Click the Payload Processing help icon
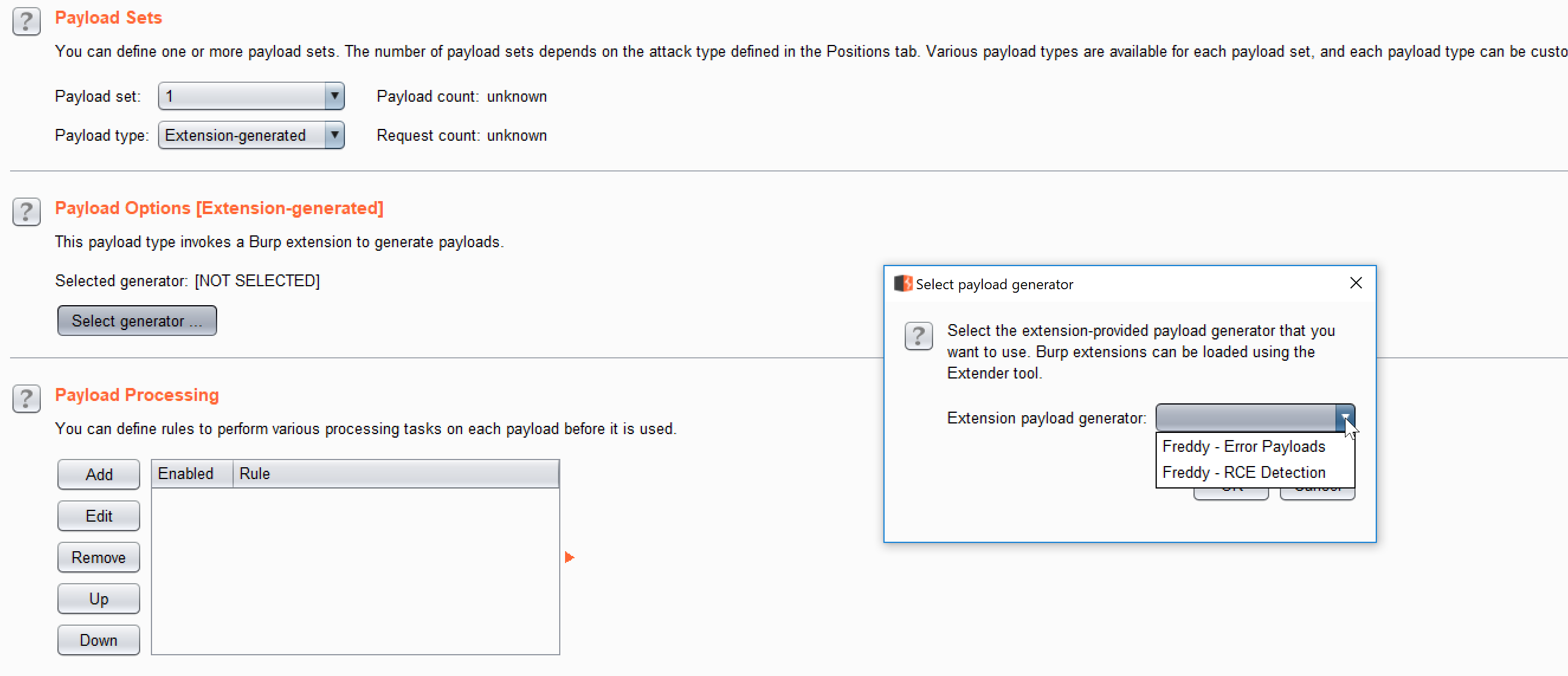Viewport: 1568px width, 676px height. pyautogui.click(x=26, y=399)
